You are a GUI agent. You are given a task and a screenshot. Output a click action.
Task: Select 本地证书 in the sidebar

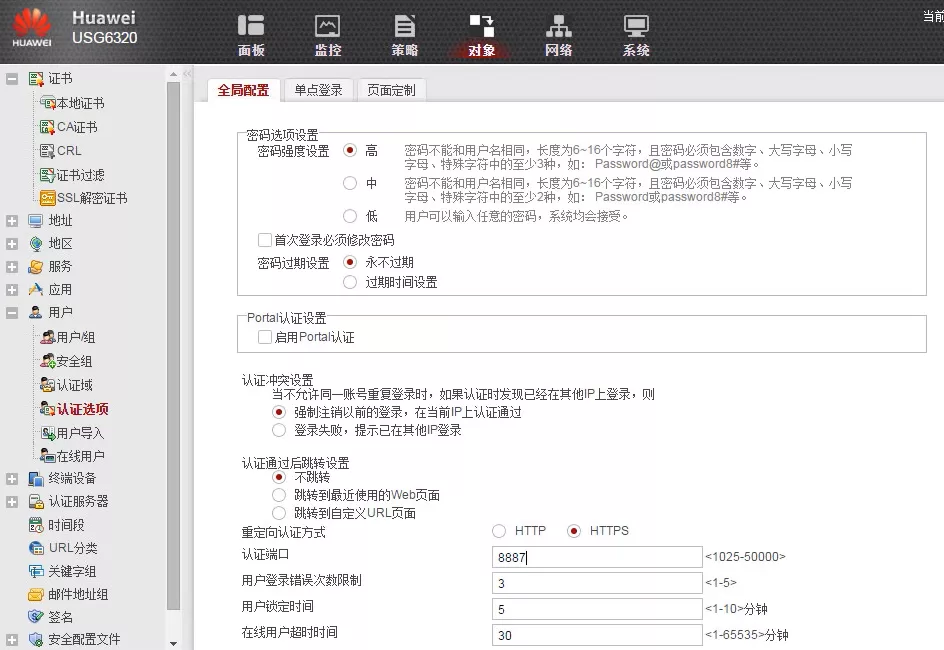click(x=79, y=103)
